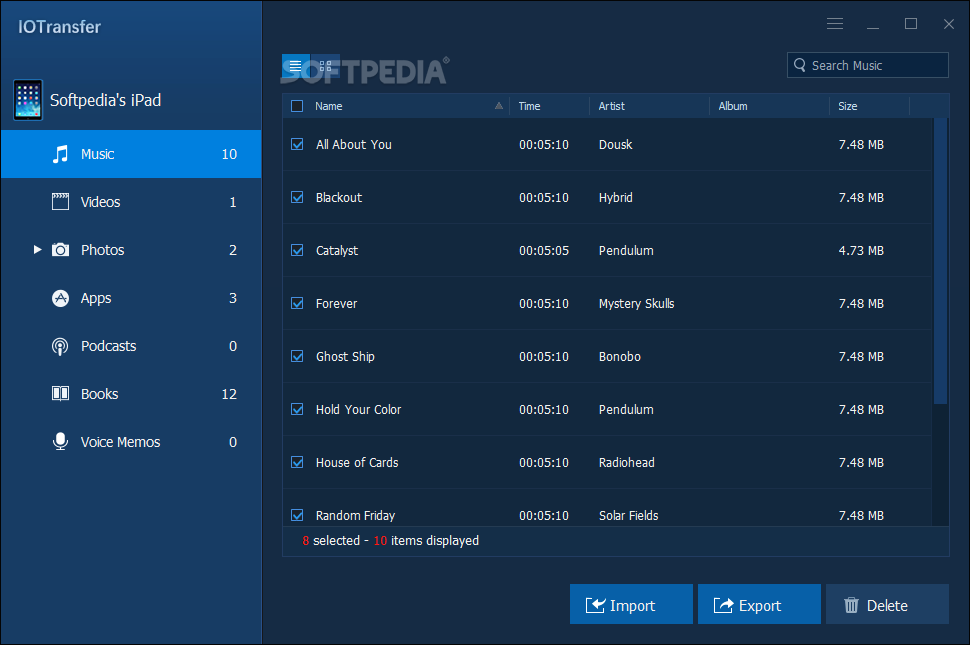Expand the Photos tree arrow
This screenshot has width=970, height=645.
click(37, 250)
